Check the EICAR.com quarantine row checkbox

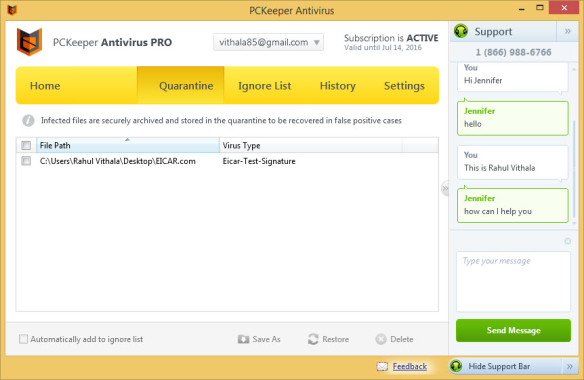tap(26, 161)
